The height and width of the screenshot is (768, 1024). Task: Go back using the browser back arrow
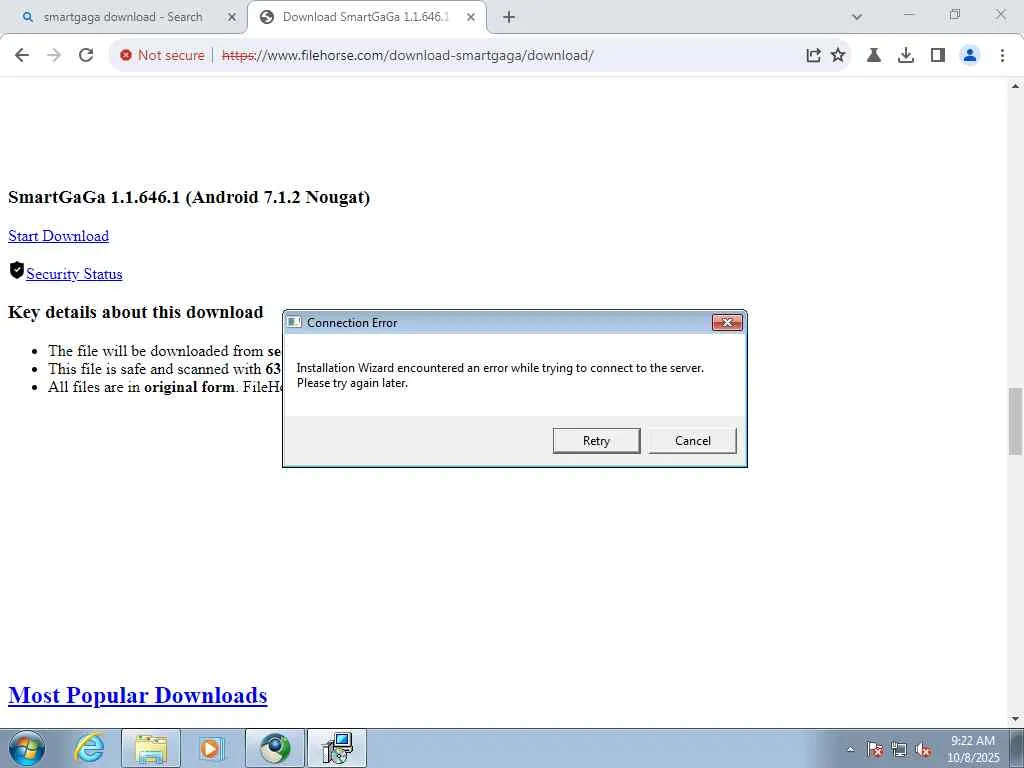[x=22, y=56]
